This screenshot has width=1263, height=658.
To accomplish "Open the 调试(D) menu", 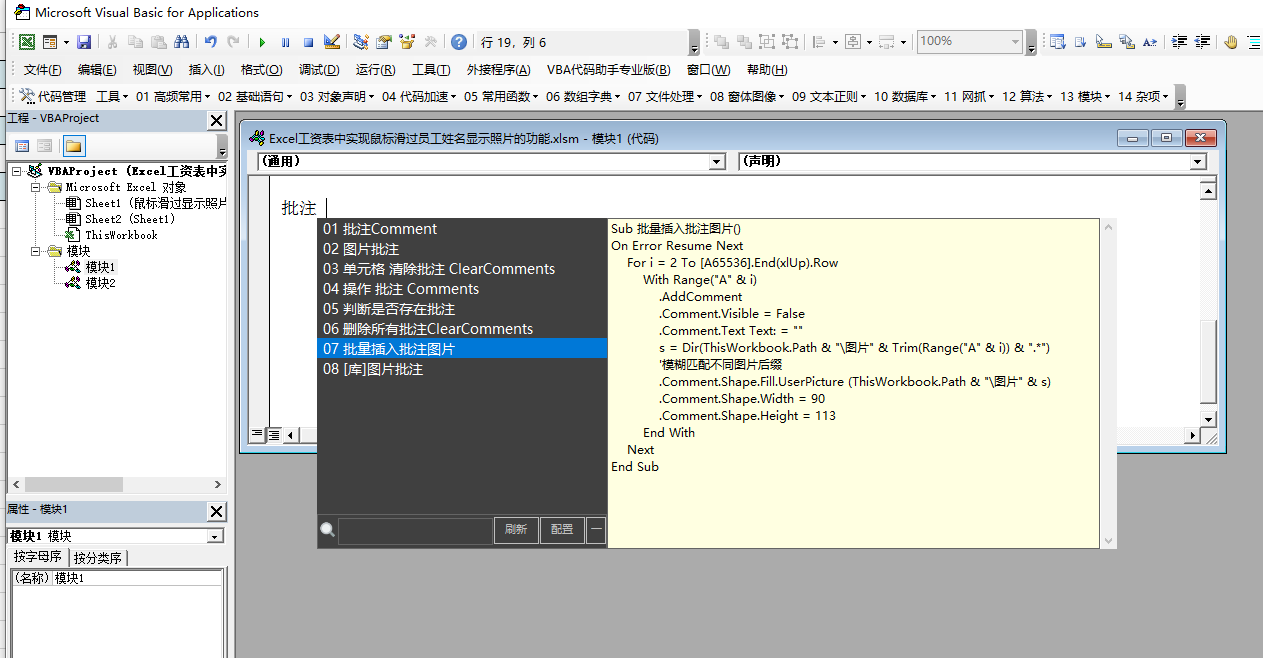I will [x=318, y=70].
